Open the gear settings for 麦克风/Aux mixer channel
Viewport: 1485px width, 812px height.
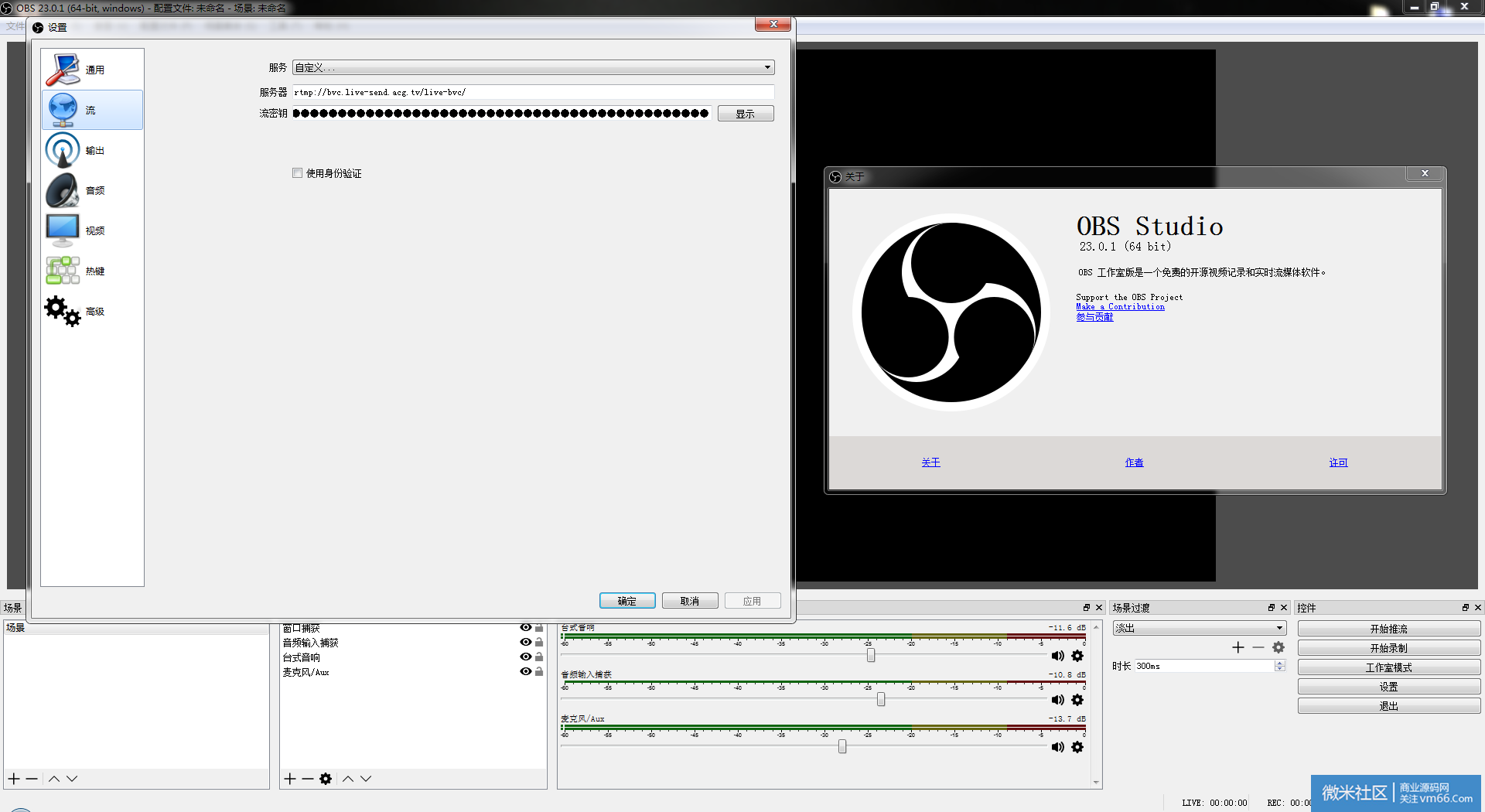[1077, 747]
